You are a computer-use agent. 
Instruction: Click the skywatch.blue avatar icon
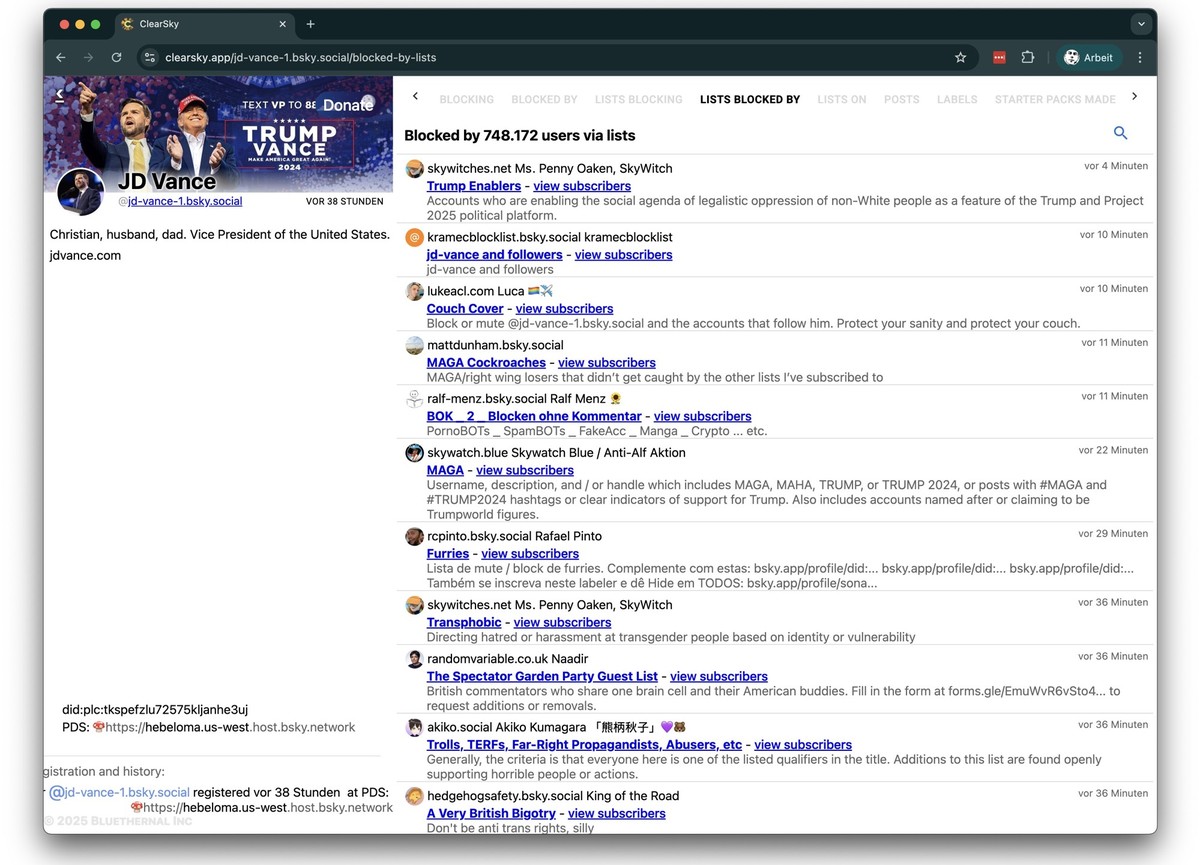[x=415, y=453]
